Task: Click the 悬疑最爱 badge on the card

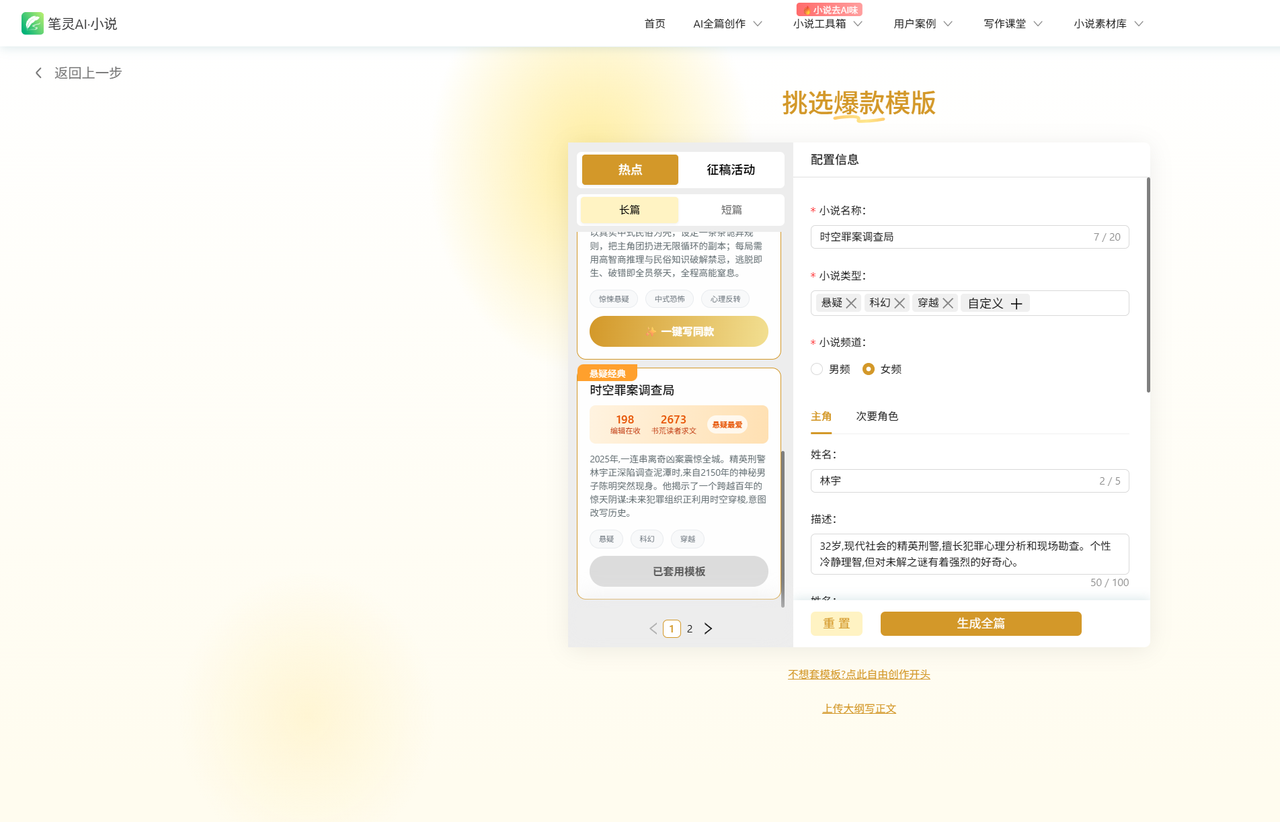Action: [x=727, y=425]
